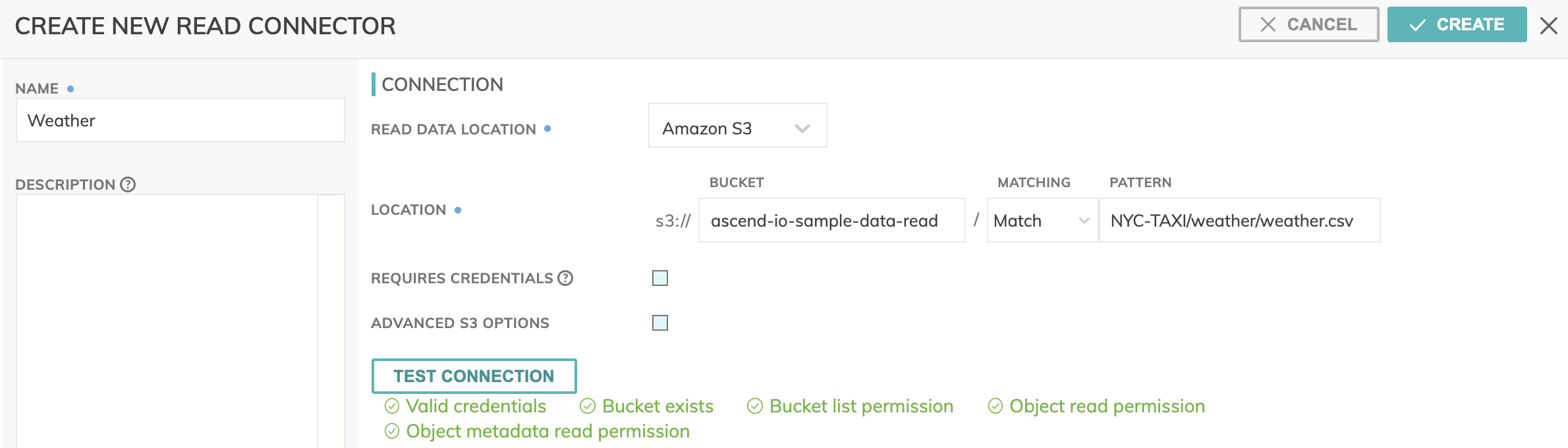Expand the Match pattern type dropdown
The height and width of the screenshot is (448, 1568).
click(x=1042, y=221)
